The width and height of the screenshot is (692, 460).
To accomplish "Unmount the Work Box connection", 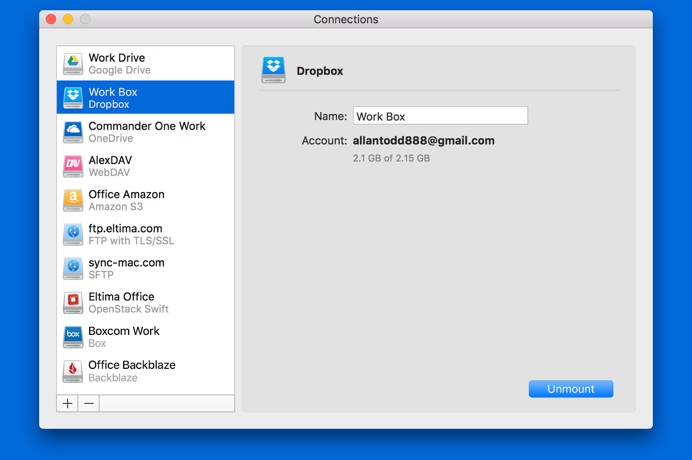I will (571, 389).
